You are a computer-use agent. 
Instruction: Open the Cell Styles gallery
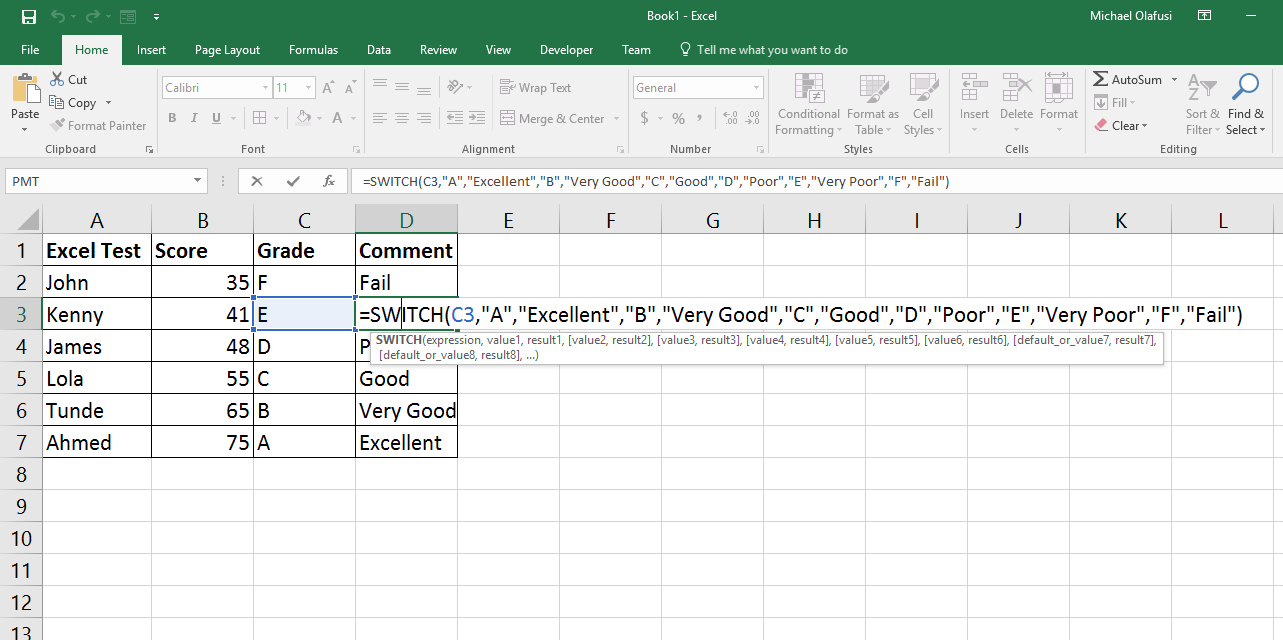click(x=922, y=106)
